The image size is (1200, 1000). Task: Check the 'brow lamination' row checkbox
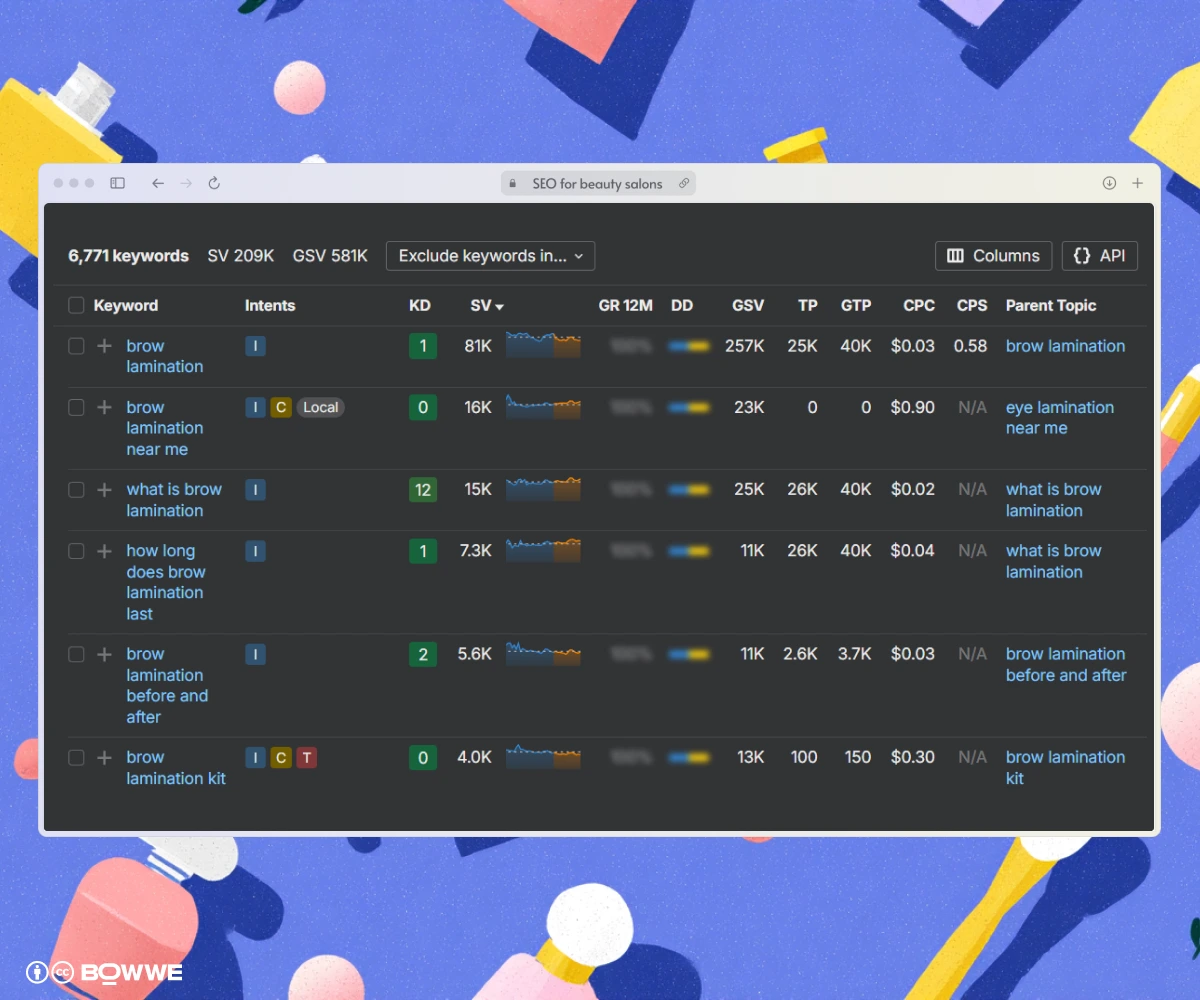click(x=76, y=346)
